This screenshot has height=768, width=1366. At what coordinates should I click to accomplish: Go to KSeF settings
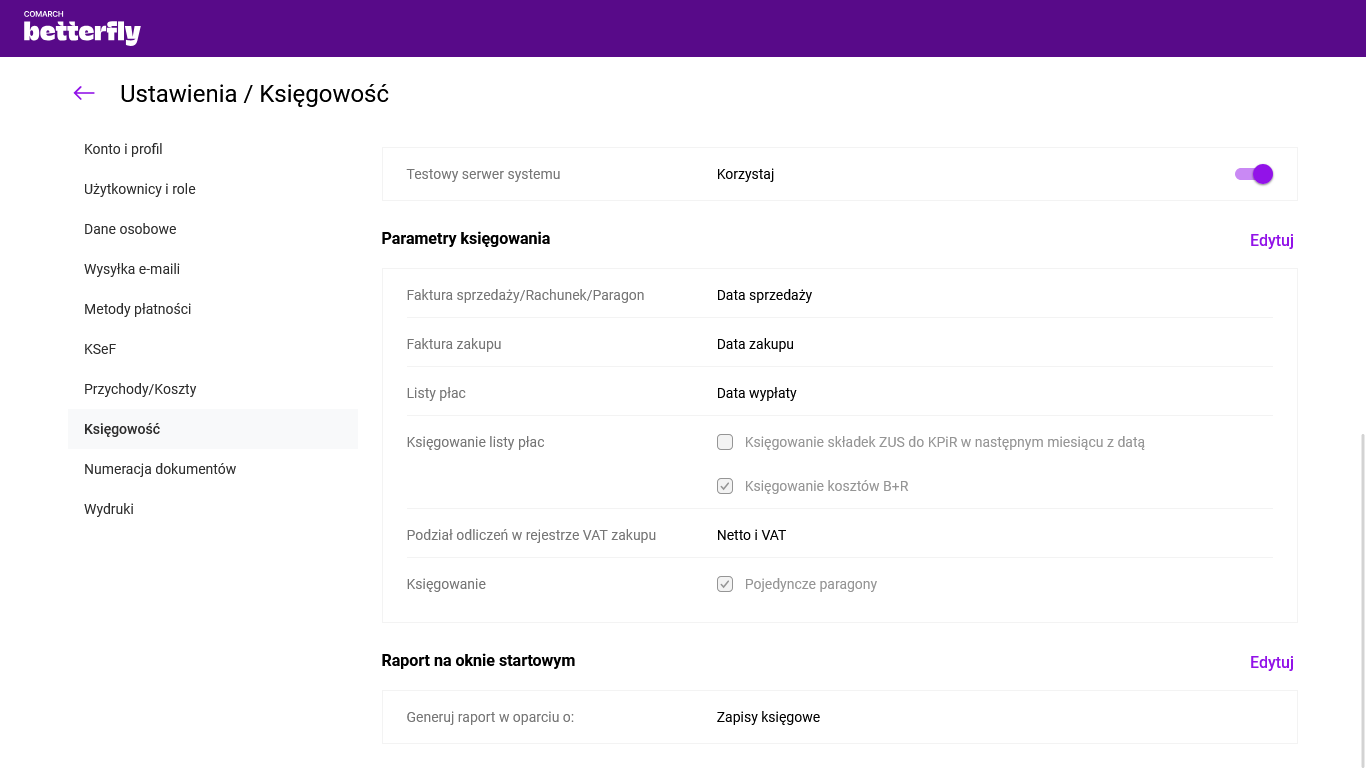[100, 349]
